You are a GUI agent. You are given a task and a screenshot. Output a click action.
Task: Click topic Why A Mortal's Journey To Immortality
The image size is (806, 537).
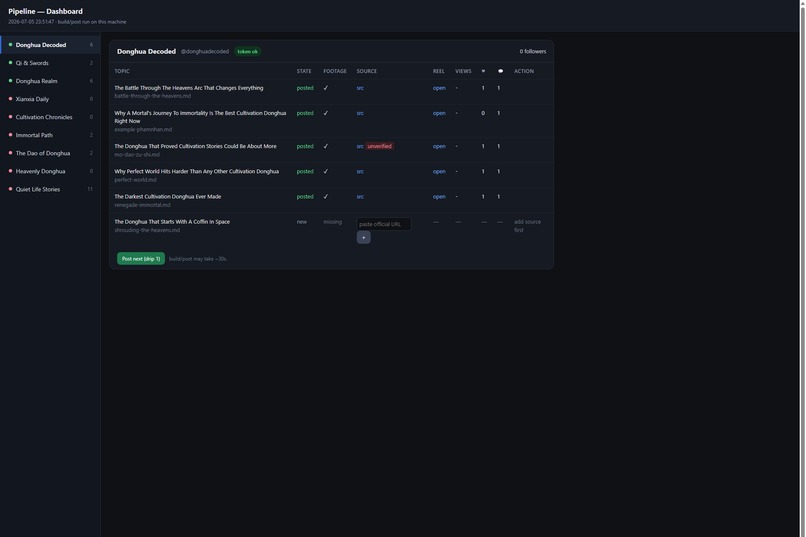200,117
